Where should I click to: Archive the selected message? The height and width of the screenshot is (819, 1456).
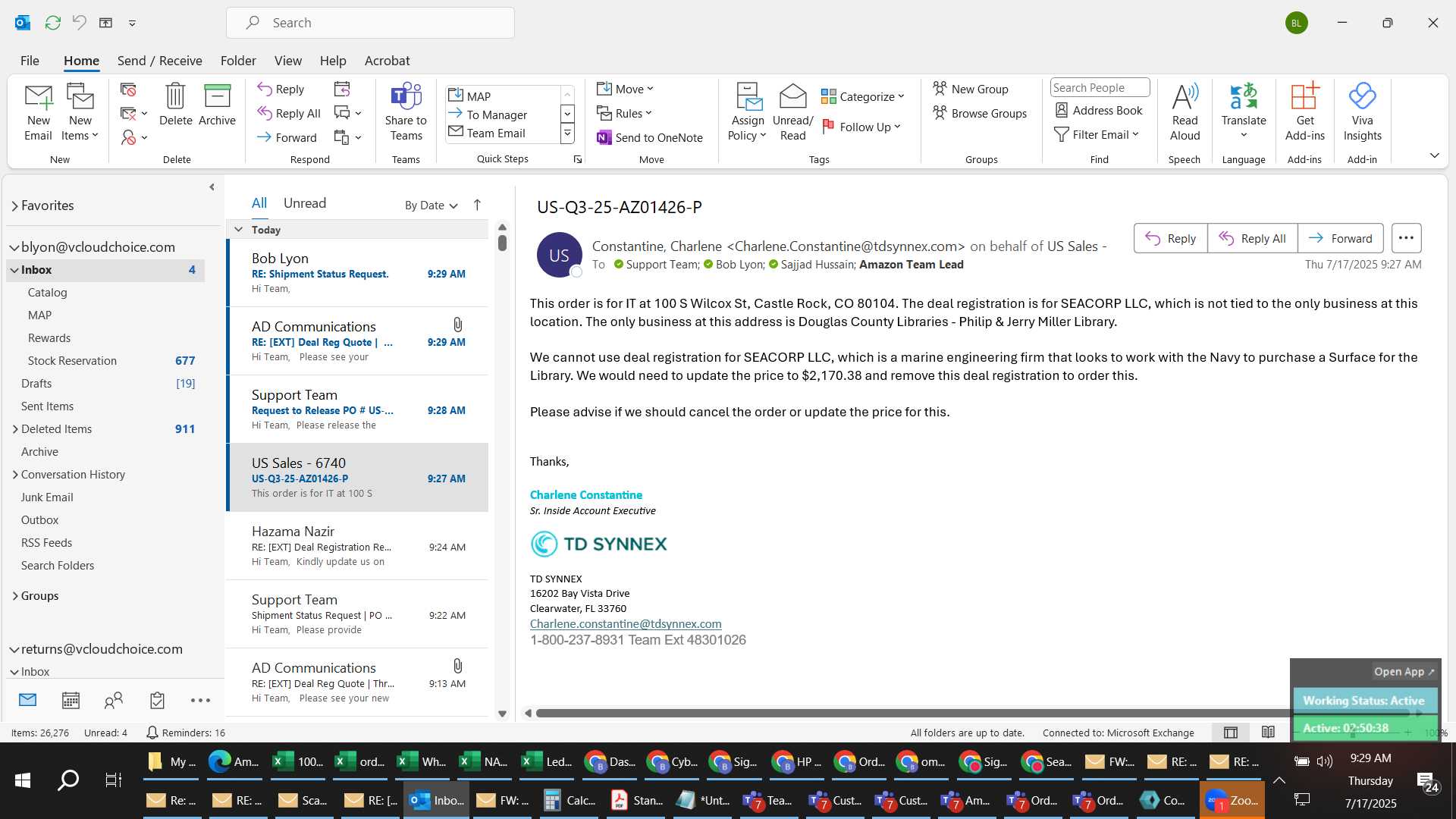pyautogui.click(x=217, y=105)
